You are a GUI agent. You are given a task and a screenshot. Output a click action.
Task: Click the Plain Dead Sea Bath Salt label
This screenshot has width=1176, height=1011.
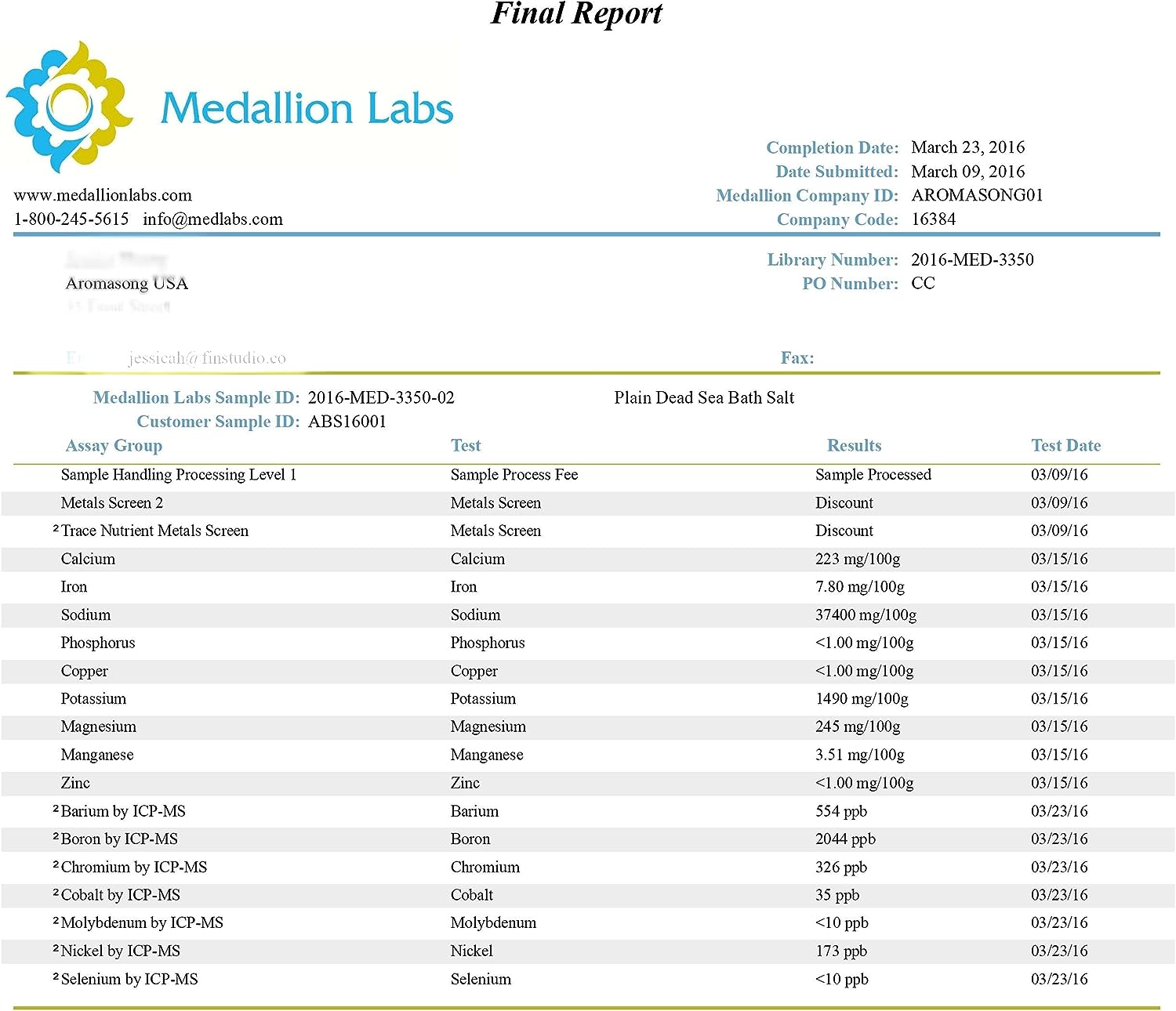point(704,398)
